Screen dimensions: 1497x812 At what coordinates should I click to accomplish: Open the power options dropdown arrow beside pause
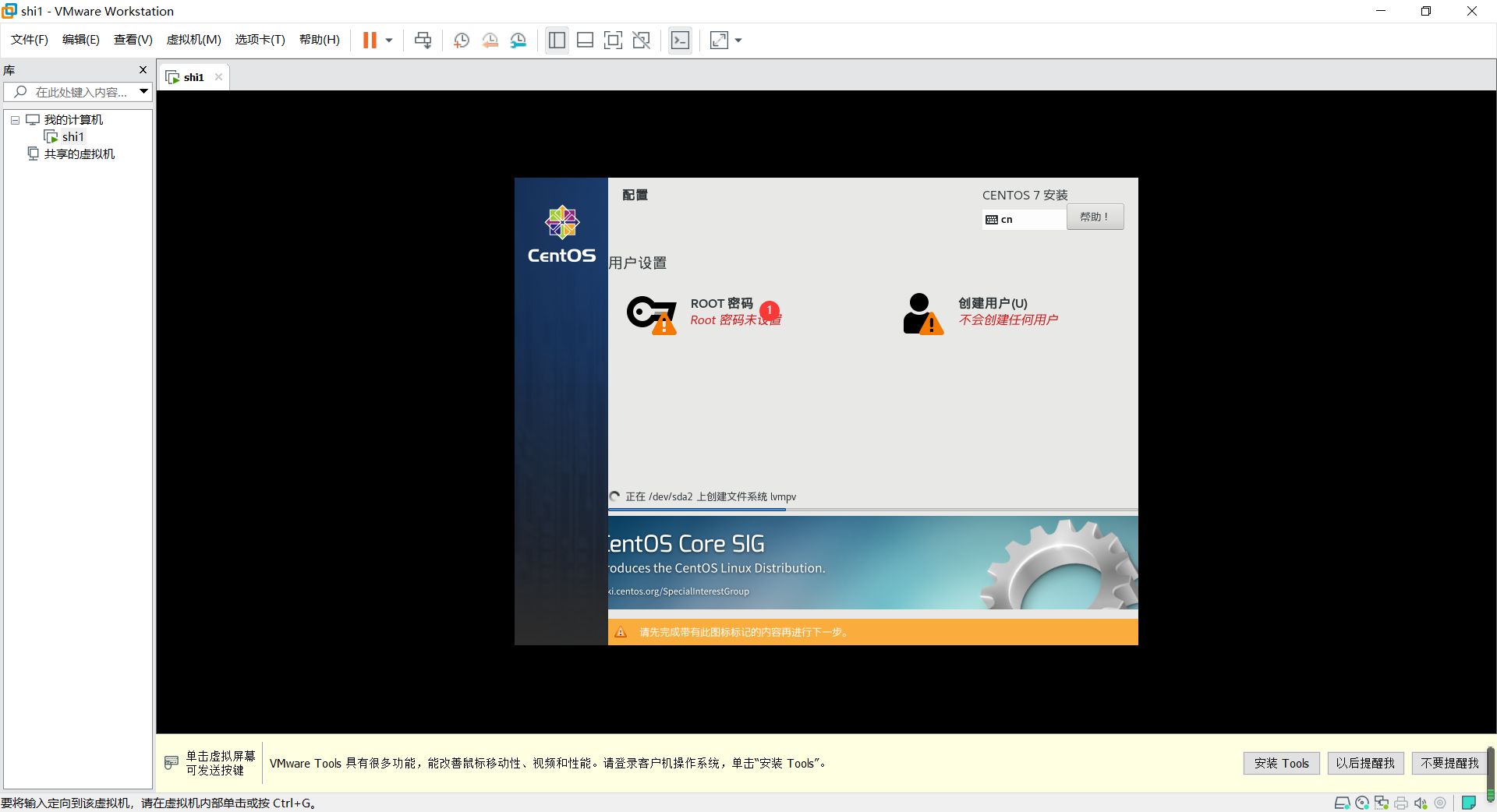tap(389, 41)
